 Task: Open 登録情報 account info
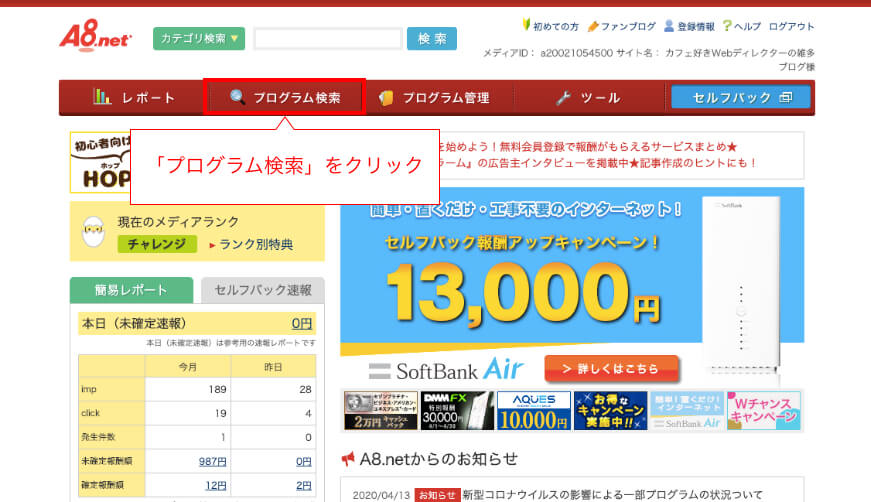pyautogui.click(x=695, y=26)
